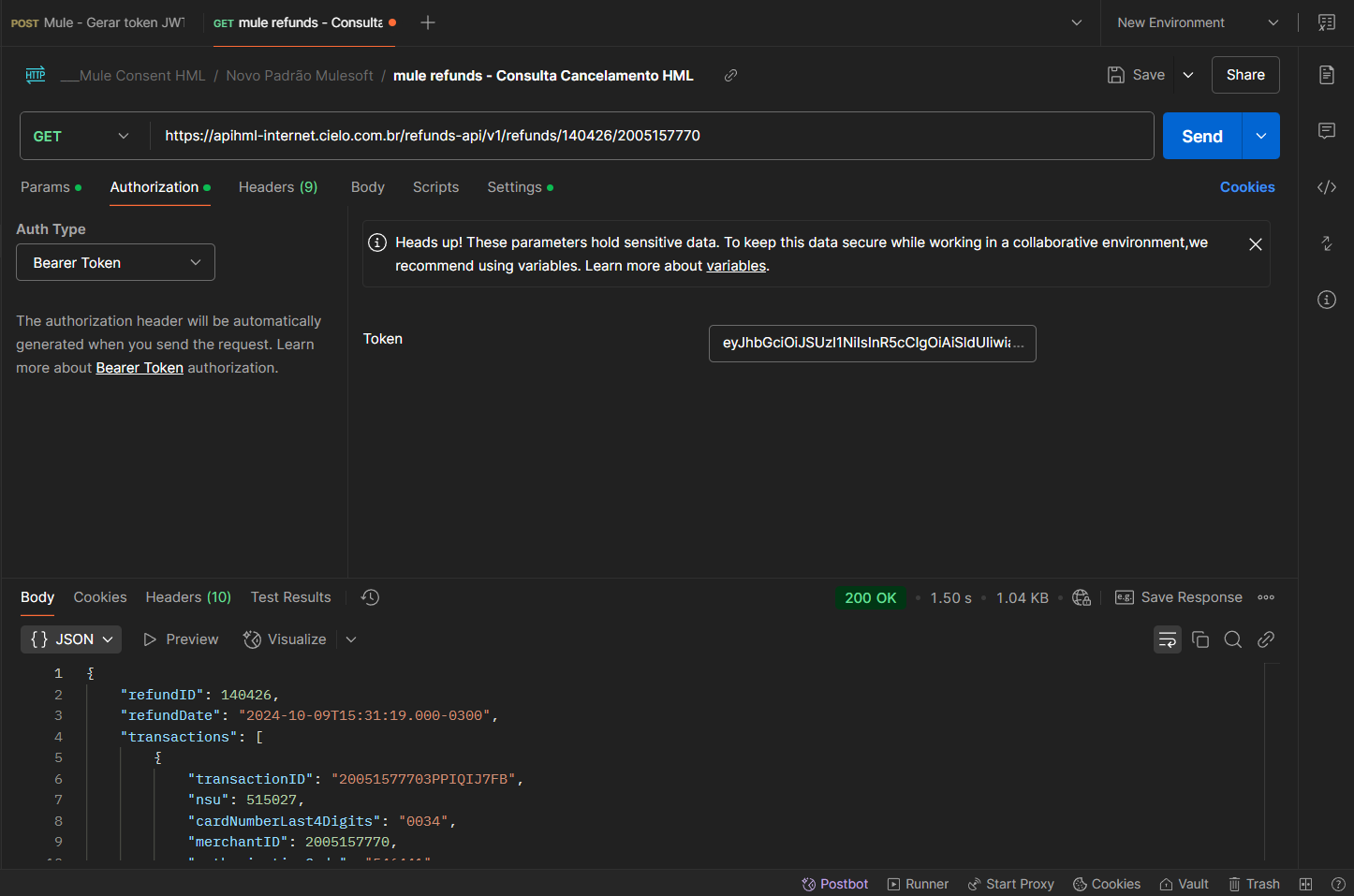Open the Code snippet icon
Viewport: 1354px width, 896px height.
(1326, 187)
